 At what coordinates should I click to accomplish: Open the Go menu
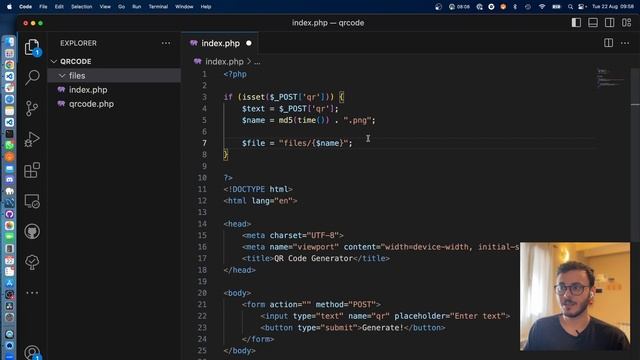[x=121, y=7]
